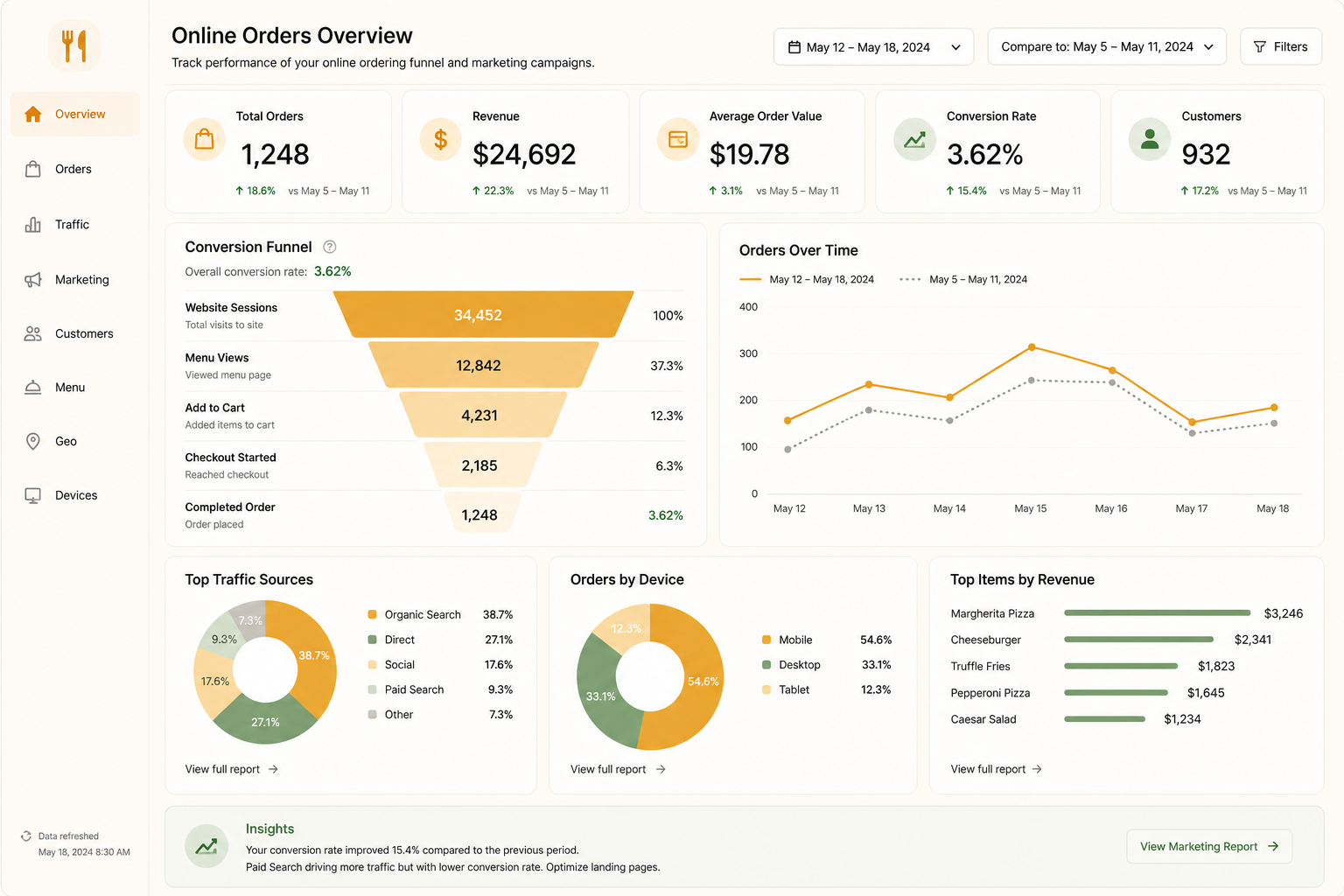The image size is (1344, 896).
Task: Click the megaphone icon beside Marketing
Action: point(33,280)
